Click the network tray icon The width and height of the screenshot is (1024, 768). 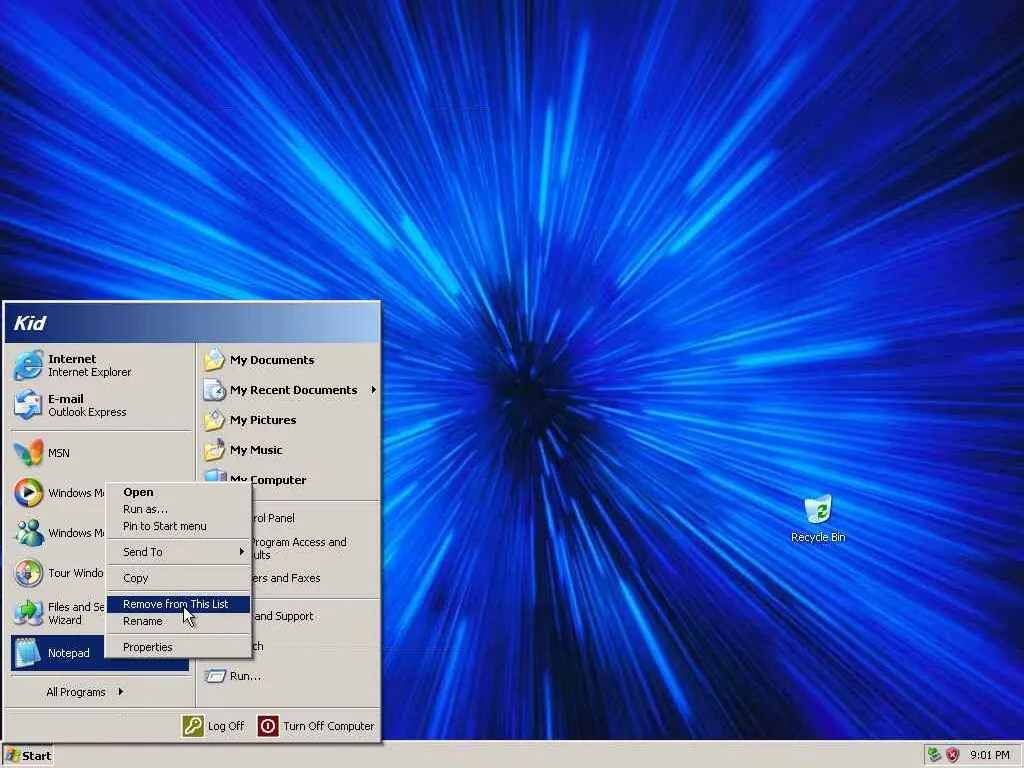pyautogui.click(x=935, y=755)
